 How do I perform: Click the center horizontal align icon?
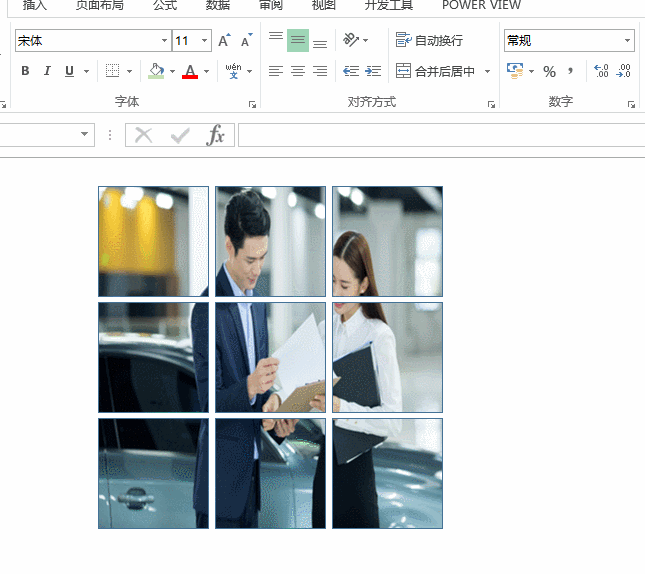tap(298, 71)
